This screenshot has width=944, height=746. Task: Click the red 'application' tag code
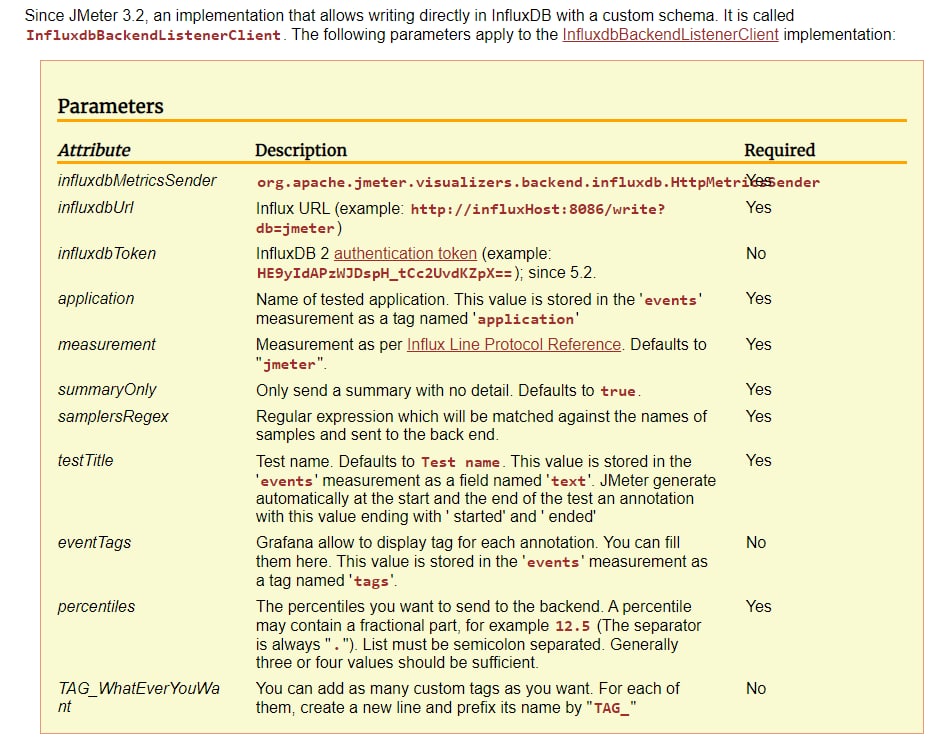(x=526, y=319)
